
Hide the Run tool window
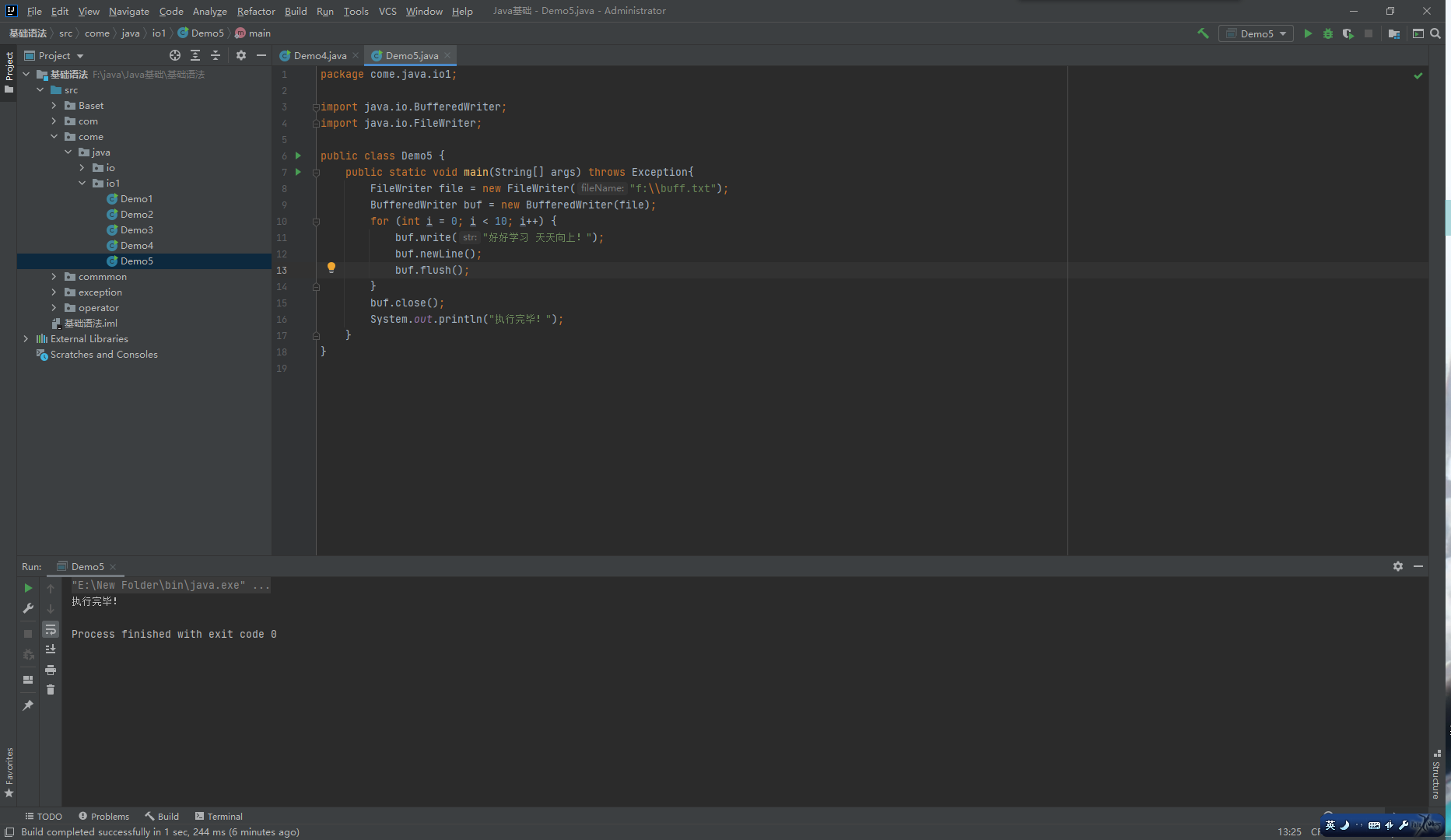click(x=1418, y=566)
